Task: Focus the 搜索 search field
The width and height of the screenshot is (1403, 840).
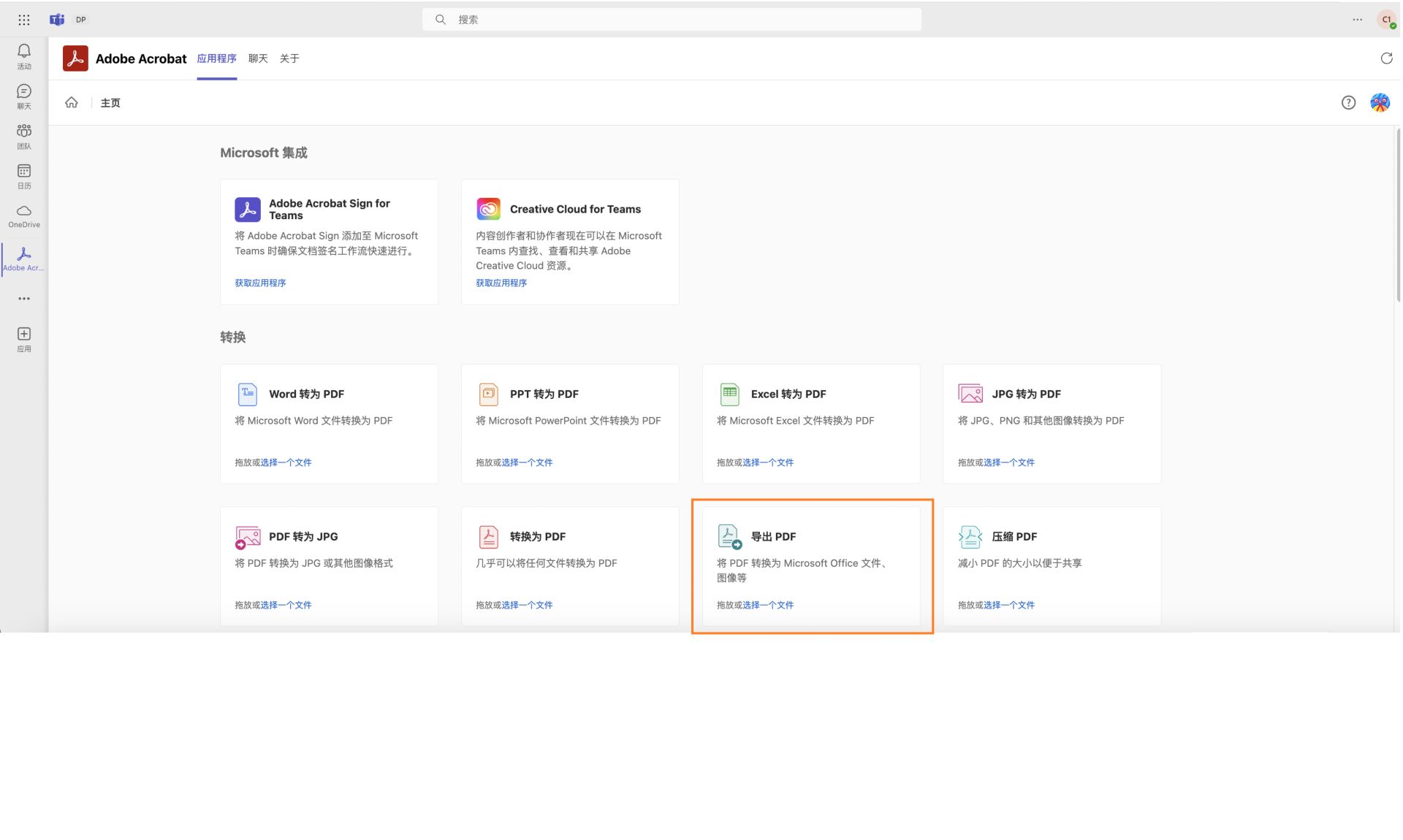Action: click(x=672, y=20)
